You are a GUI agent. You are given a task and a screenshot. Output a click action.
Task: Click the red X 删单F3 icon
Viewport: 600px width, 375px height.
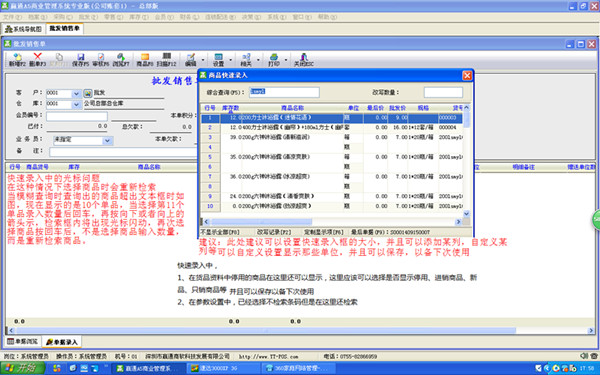click(x=38, y=60)
